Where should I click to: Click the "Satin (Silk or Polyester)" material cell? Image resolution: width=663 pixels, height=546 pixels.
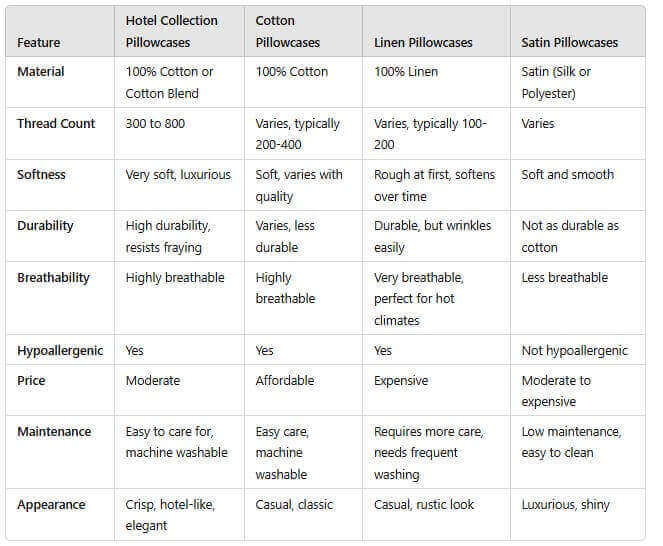[556, 82]
